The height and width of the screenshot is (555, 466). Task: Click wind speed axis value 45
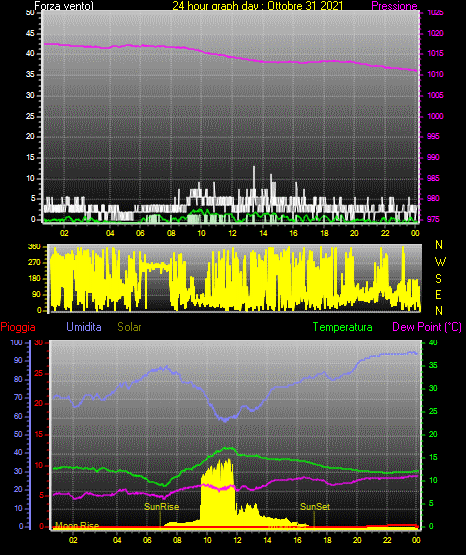[x=30, y=33]
